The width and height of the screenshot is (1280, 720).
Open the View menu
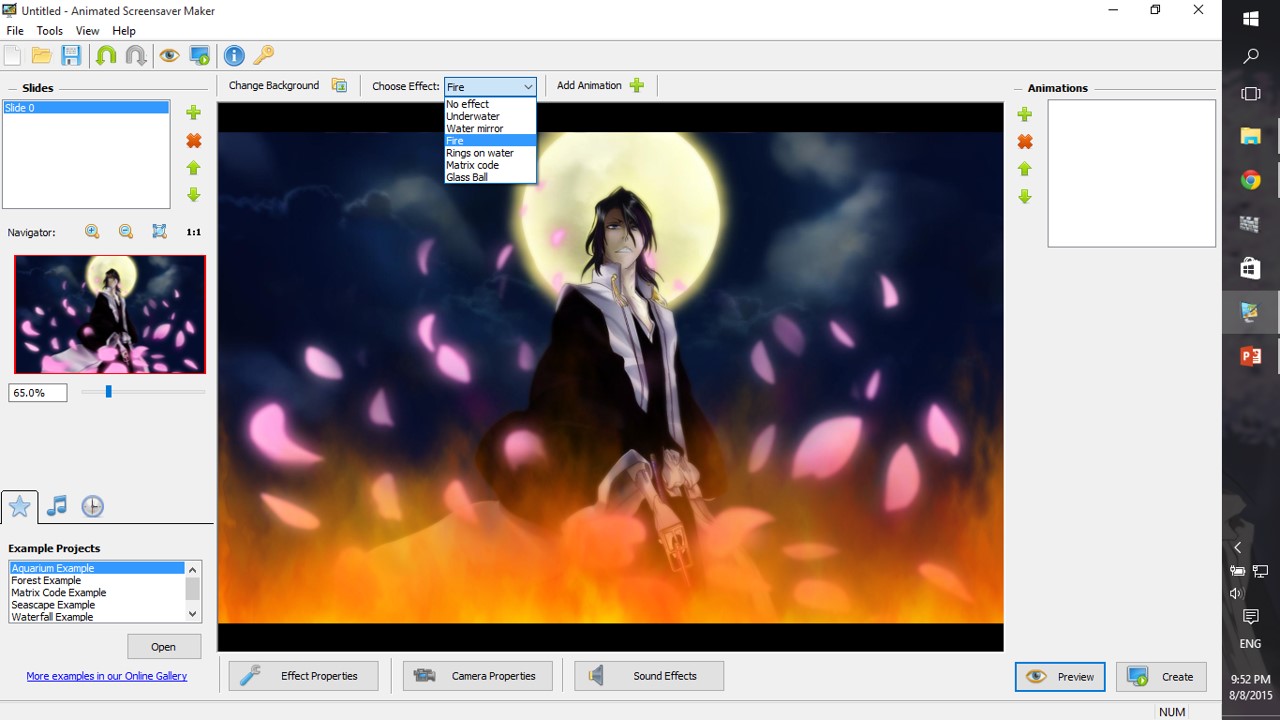[x=87, y=31]
